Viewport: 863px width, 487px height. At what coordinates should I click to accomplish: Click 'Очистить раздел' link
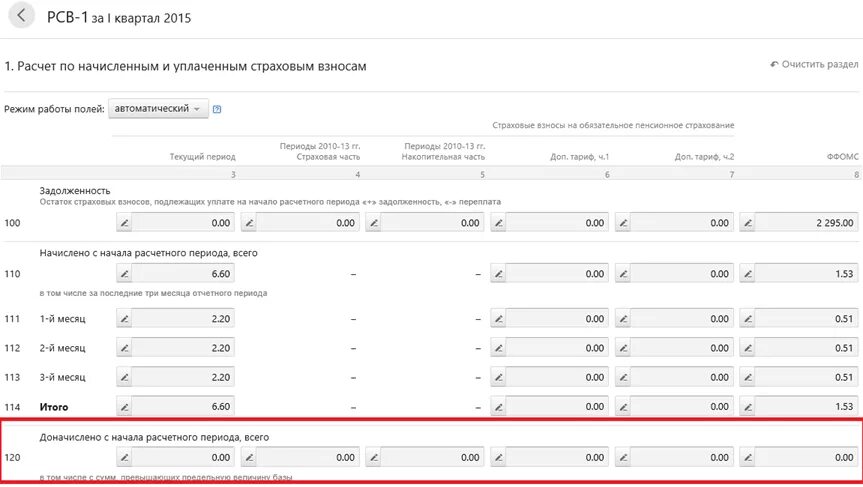[x=814, y=65]
